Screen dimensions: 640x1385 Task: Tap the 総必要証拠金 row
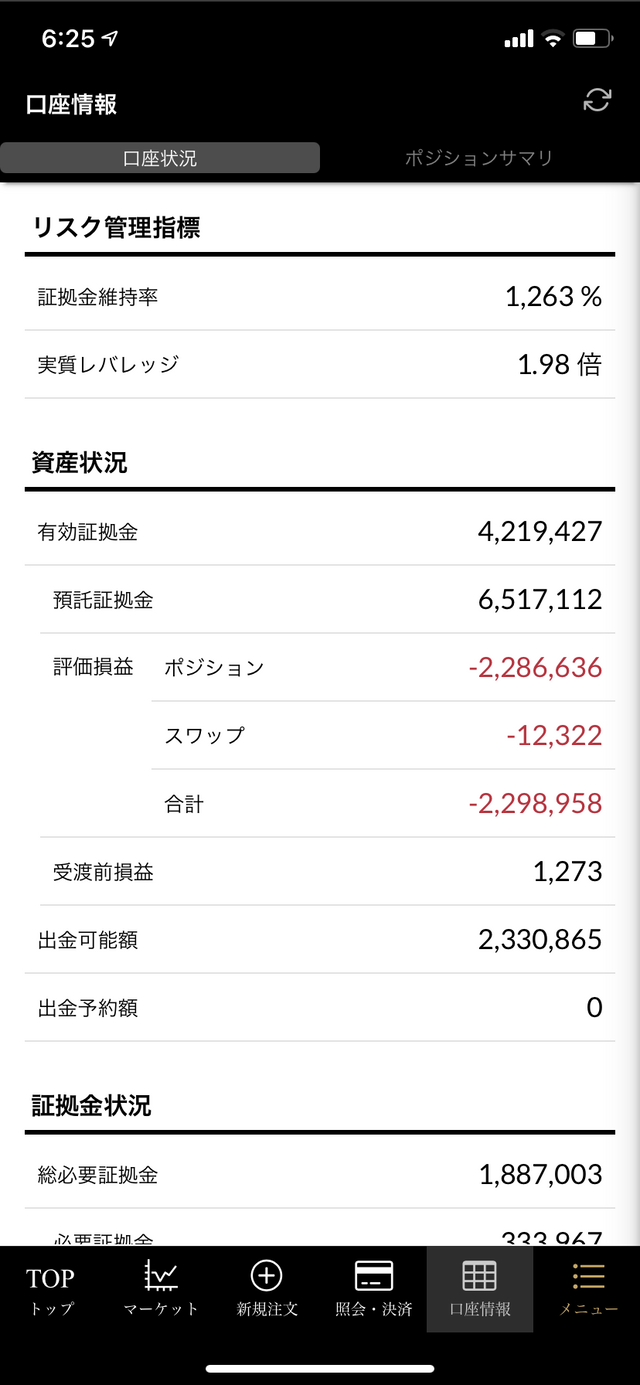coord(320,1174)
